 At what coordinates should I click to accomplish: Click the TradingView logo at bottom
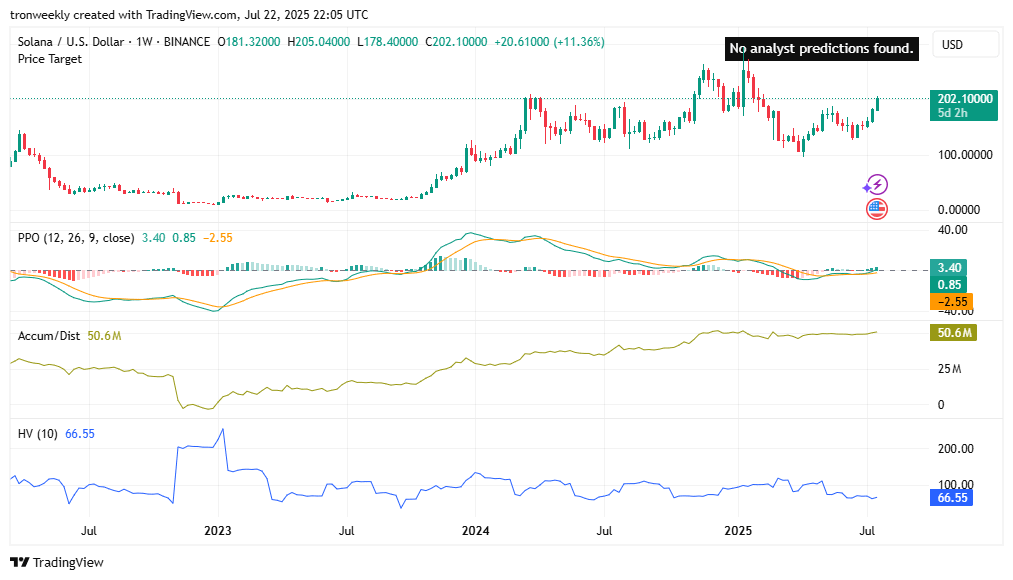pos(57,562)
